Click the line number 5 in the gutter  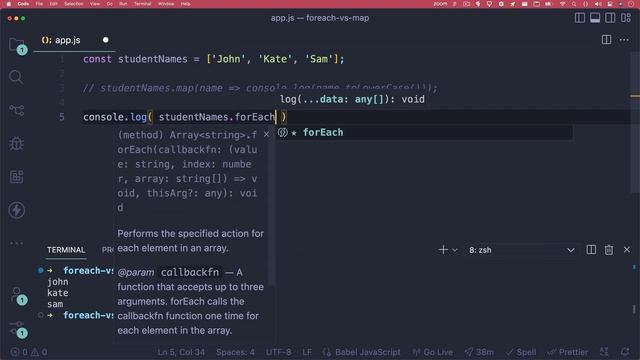click(x=62, y=117)
